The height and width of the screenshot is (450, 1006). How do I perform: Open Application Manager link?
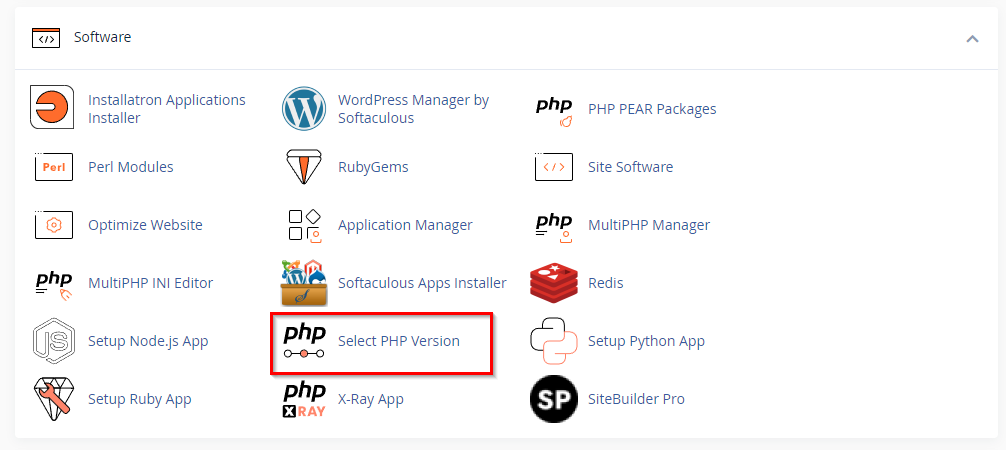[405, 225]
